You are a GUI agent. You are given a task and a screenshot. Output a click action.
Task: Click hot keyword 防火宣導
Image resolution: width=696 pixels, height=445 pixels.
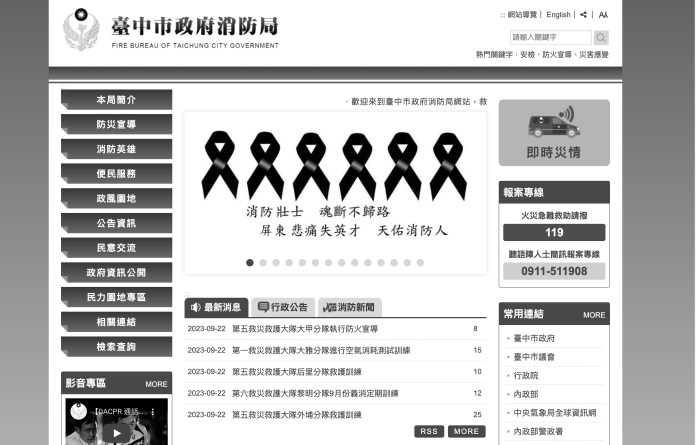pyautogui.click(x=557, y=55)
